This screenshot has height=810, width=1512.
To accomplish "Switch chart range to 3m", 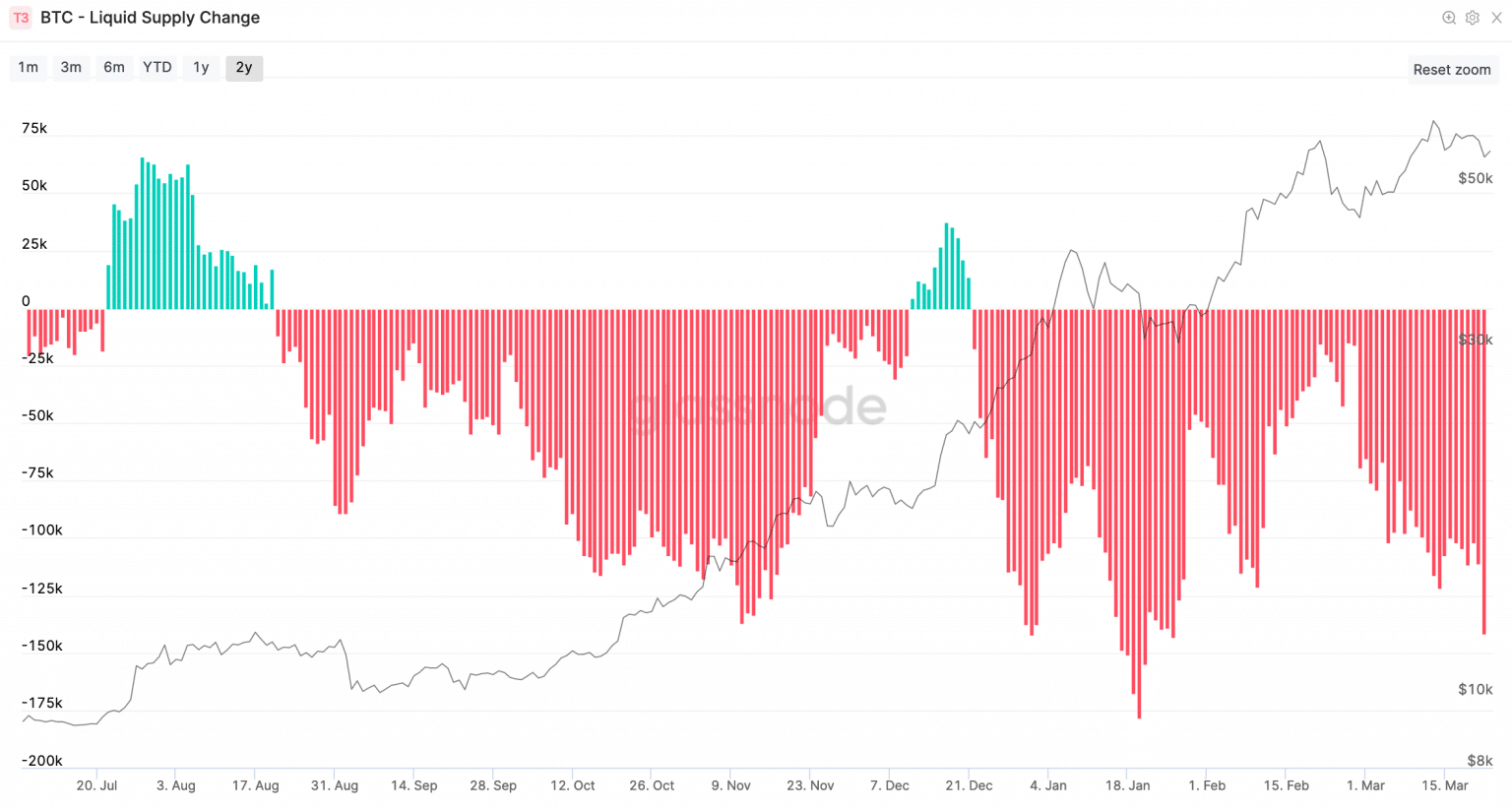I will coord(71,67).
